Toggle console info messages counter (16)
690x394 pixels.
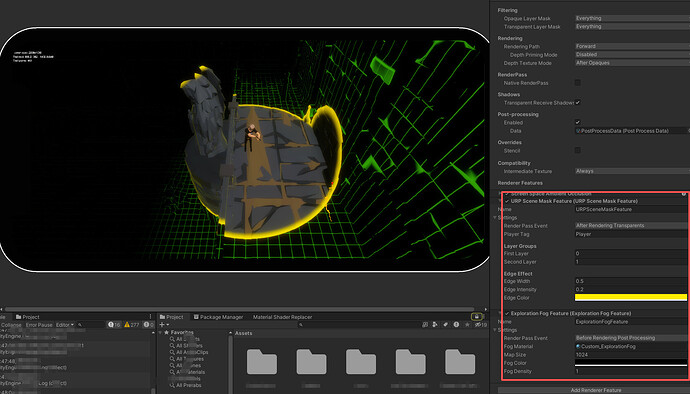pos(114,324)
